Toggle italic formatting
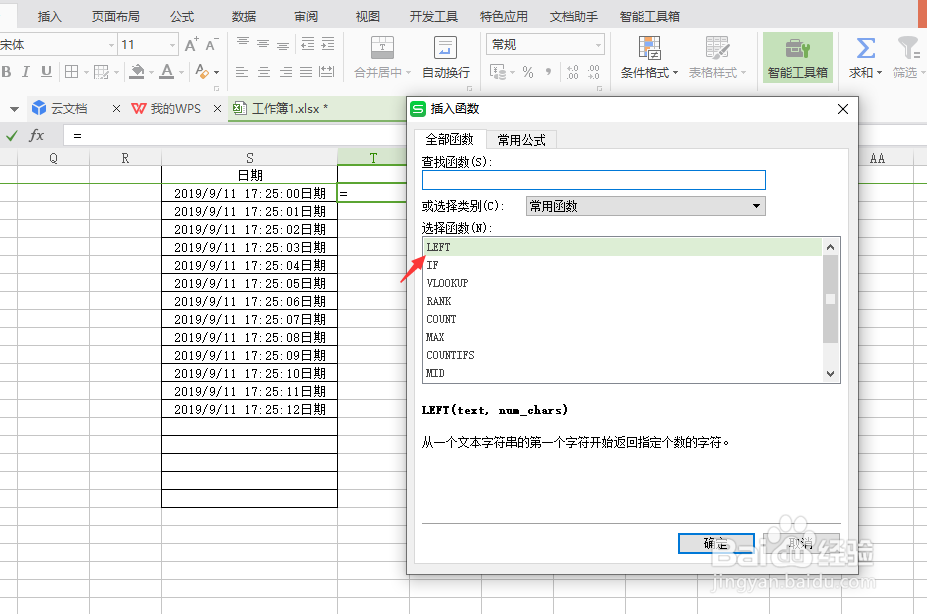Viewport: 927px width, 614px height. point(25,72)
